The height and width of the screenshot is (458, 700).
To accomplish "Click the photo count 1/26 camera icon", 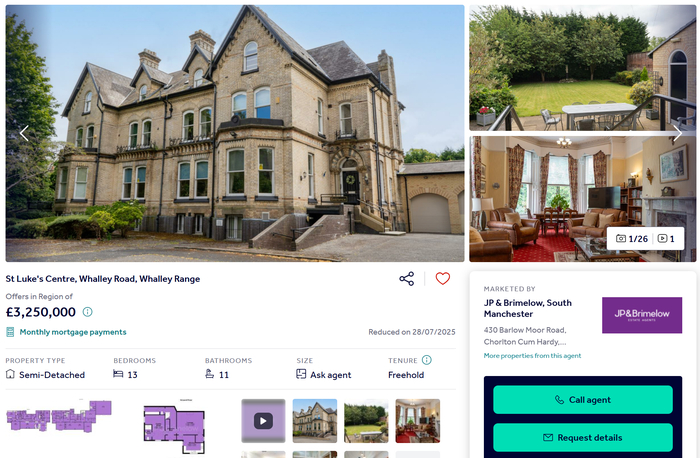I will (x=621, y=238).
